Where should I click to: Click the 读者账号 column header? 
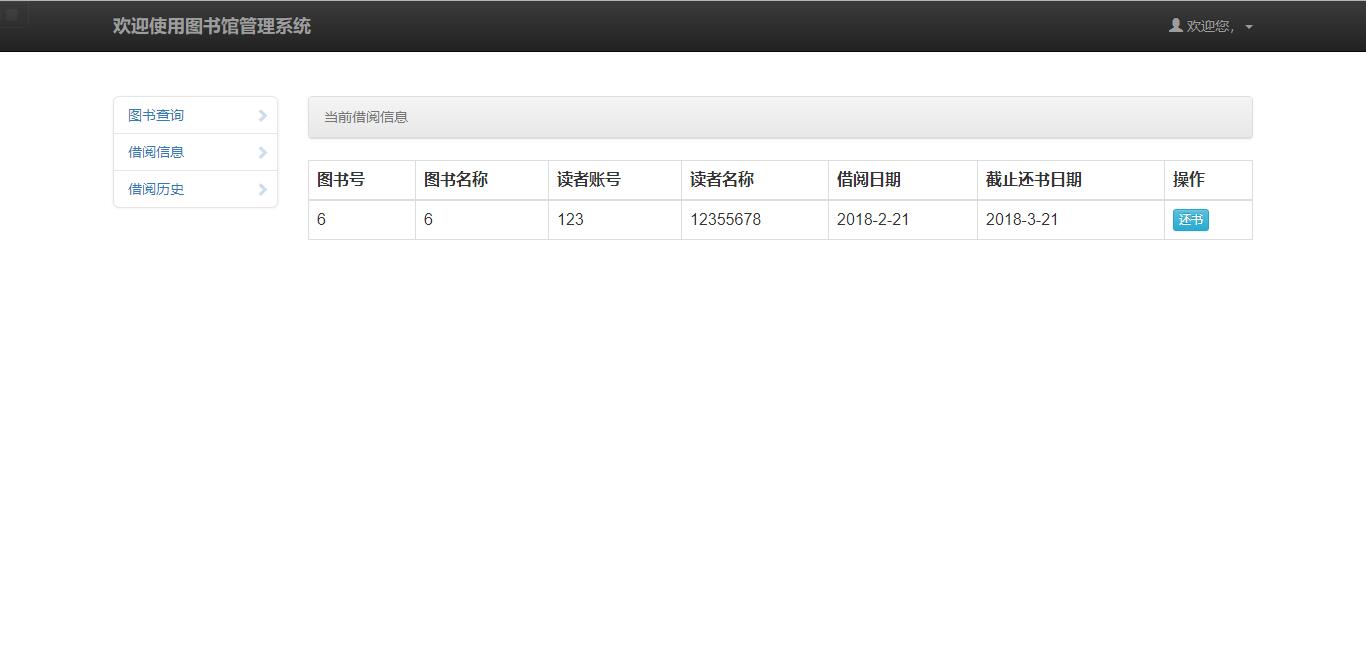[615, 180]
